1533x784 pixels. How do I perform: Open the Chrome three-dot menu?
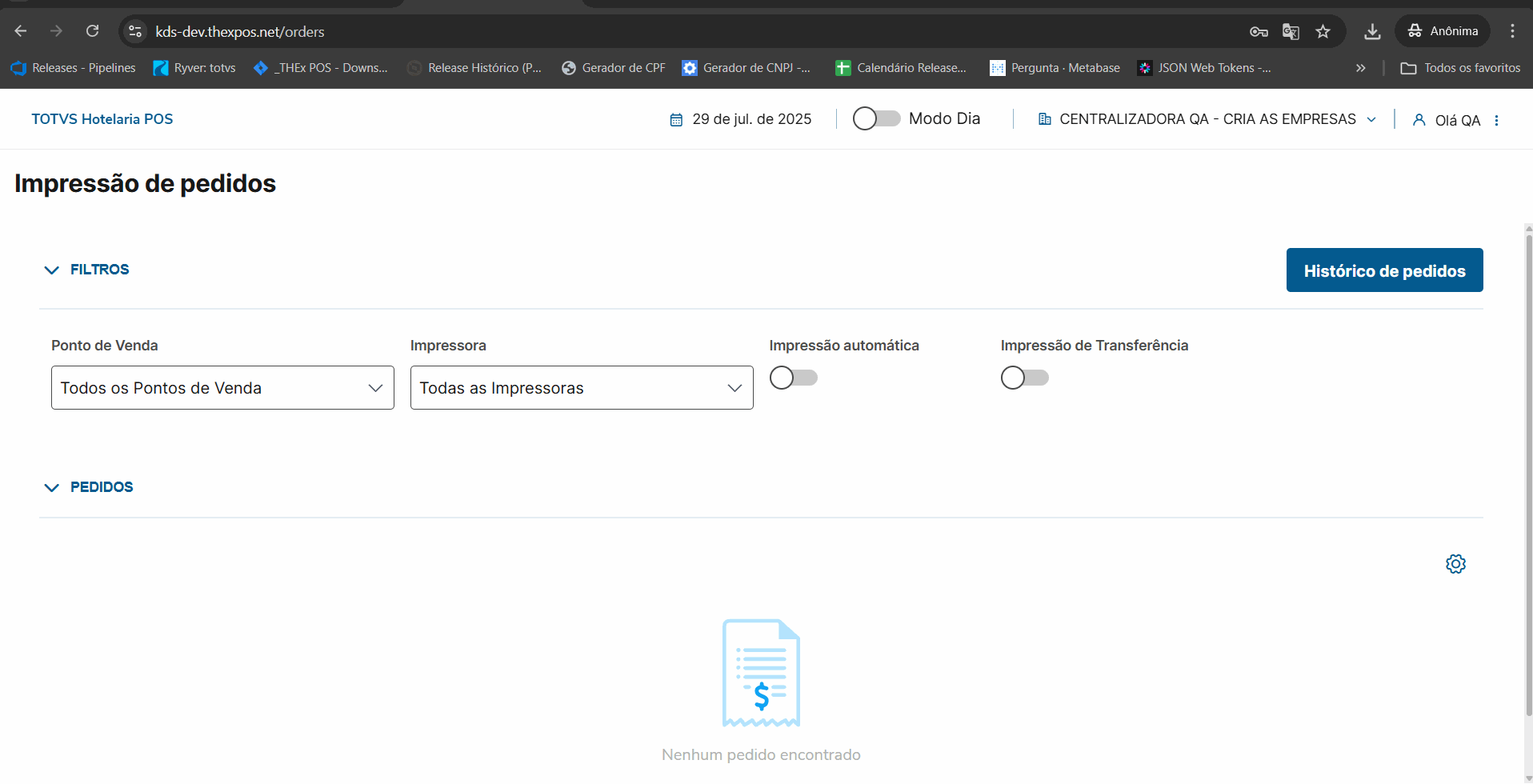(x=1512, y=31)
